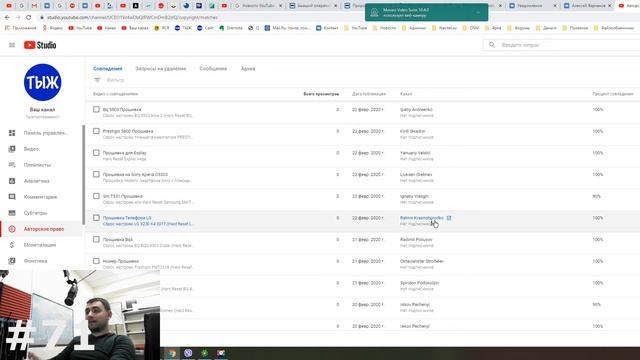Open Монетизация in the sidebar
Viewport: 640px width, 360px height.
coord(41,245)
